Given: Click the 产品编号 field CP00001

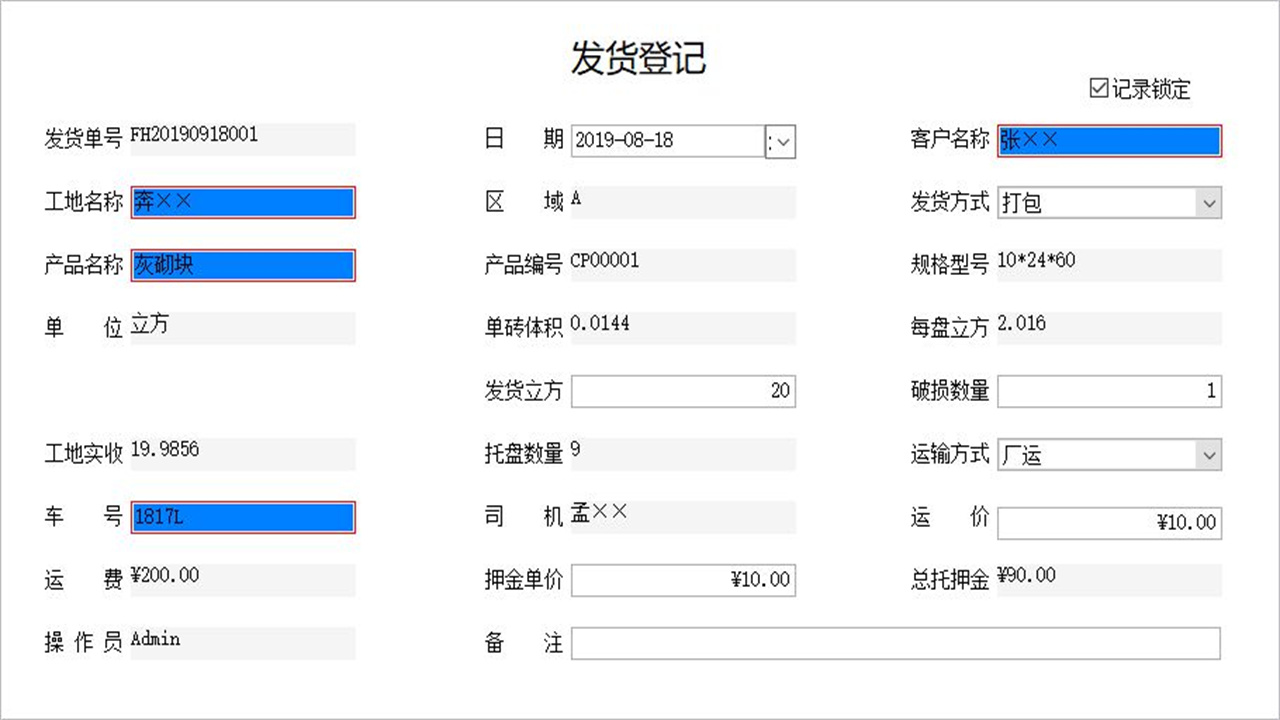Looking at the screenshot, I should coord(683,265).
